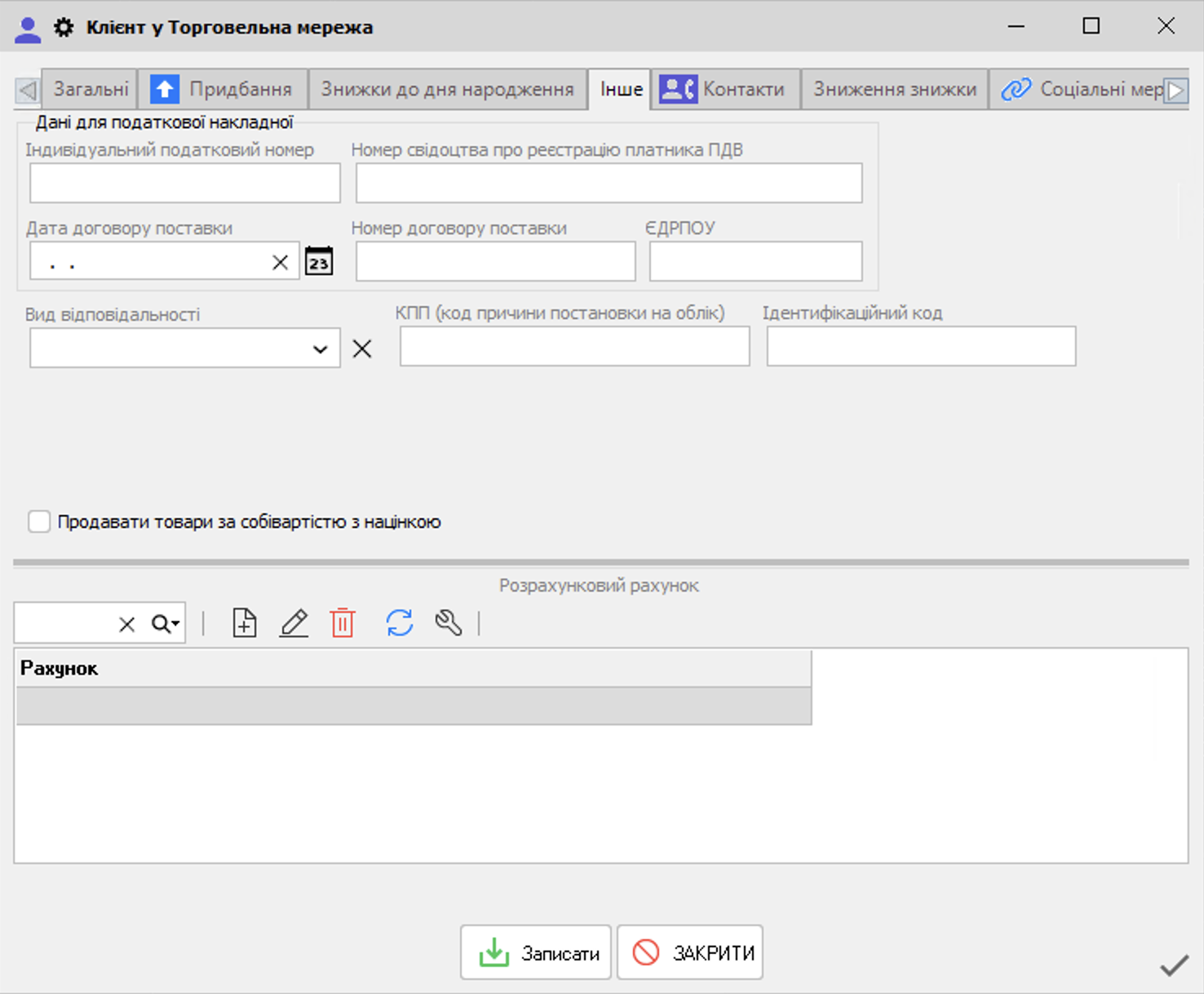Enable Продавати товари за собівартістю з націнкою
Viewport: 1204px width, 994px height.
[x=39, y=521]
